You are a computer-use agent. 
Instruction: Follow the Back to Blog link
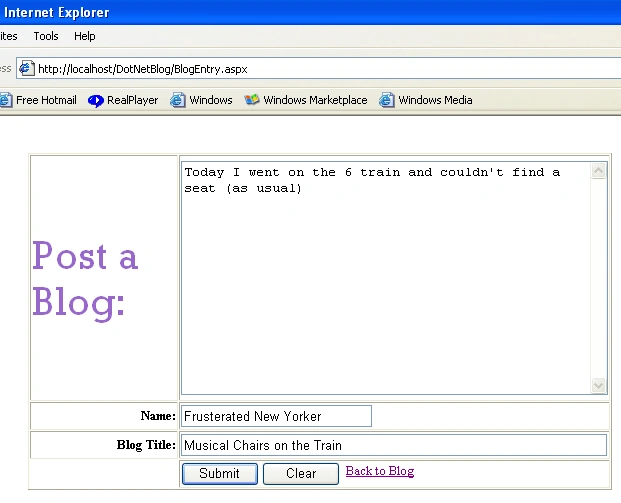pyautogui.click(x=380, y=471)
